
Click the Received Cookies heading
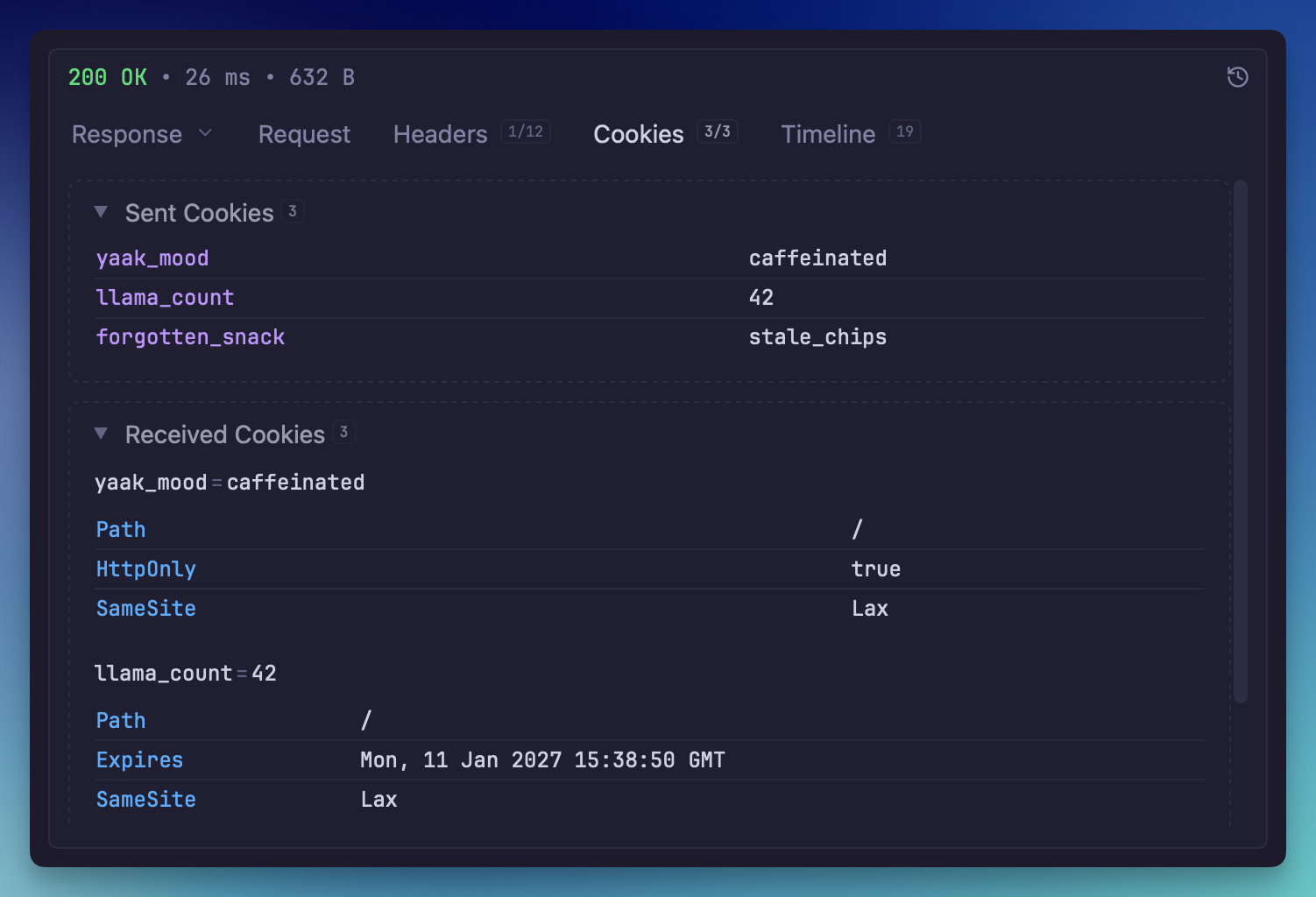pyautogui.click(x=224, y=434)
